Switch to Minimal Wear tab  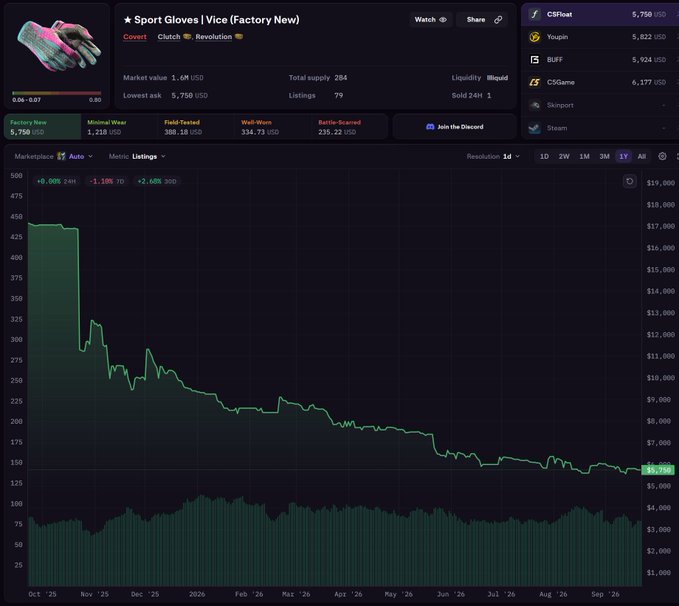pos(120,127)
